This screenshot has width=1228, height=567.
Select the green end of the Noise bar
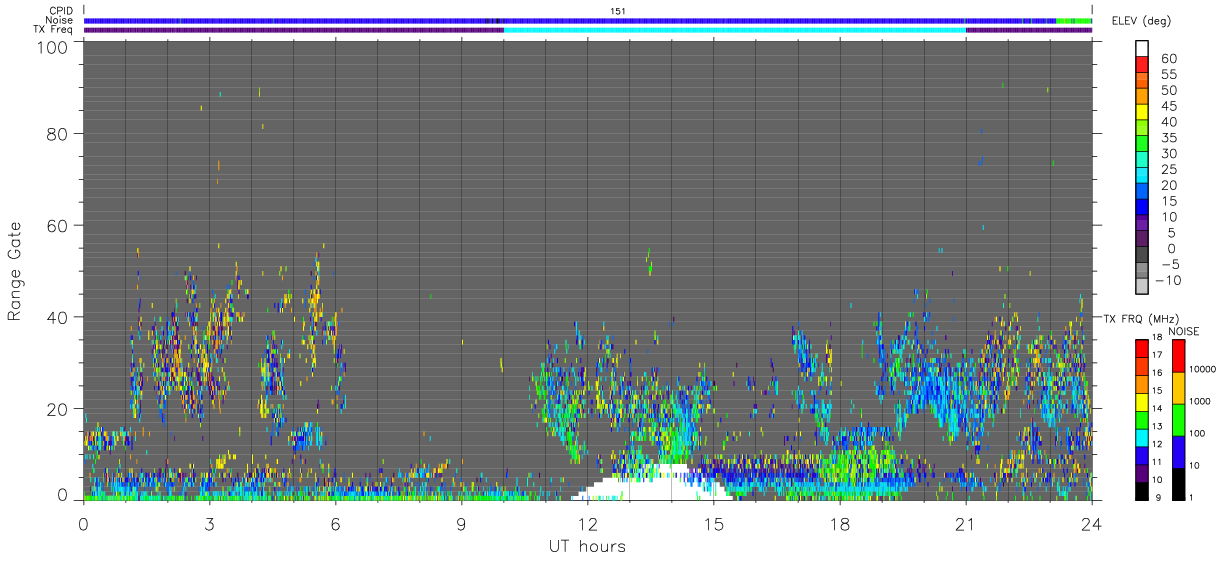coord(1074,20)
